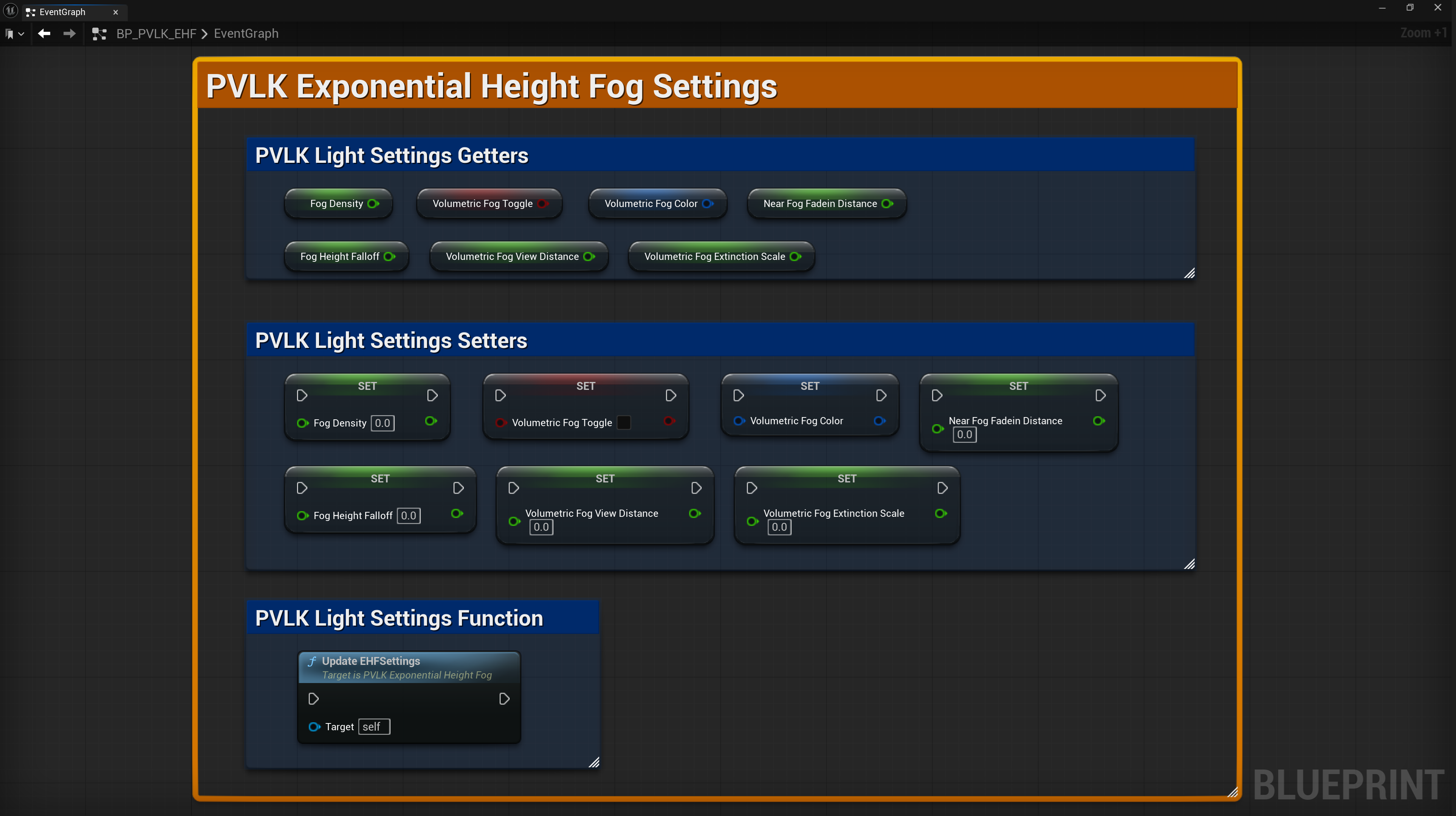Click the Volumetric Fog Extinction Scale value field
Image resolution: width=1456 pixels, height=816 pixels.
(779, 527)
